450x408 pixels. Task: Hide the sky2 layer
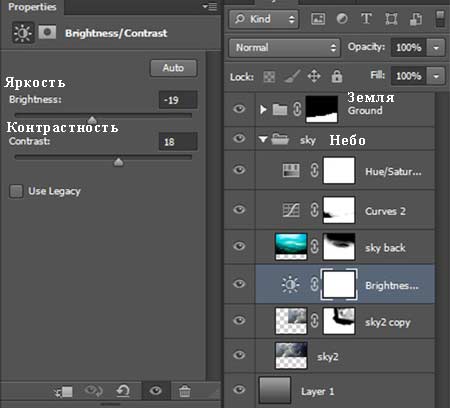239,355
